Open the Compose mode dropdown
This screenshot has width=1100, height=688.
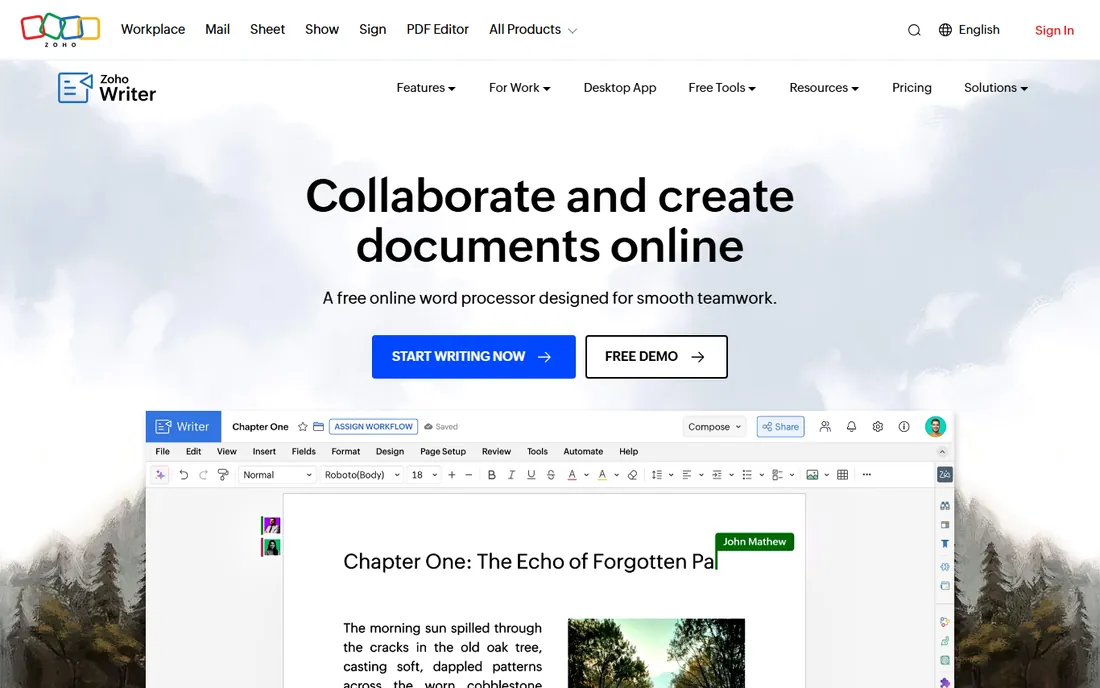coord(714,426)
